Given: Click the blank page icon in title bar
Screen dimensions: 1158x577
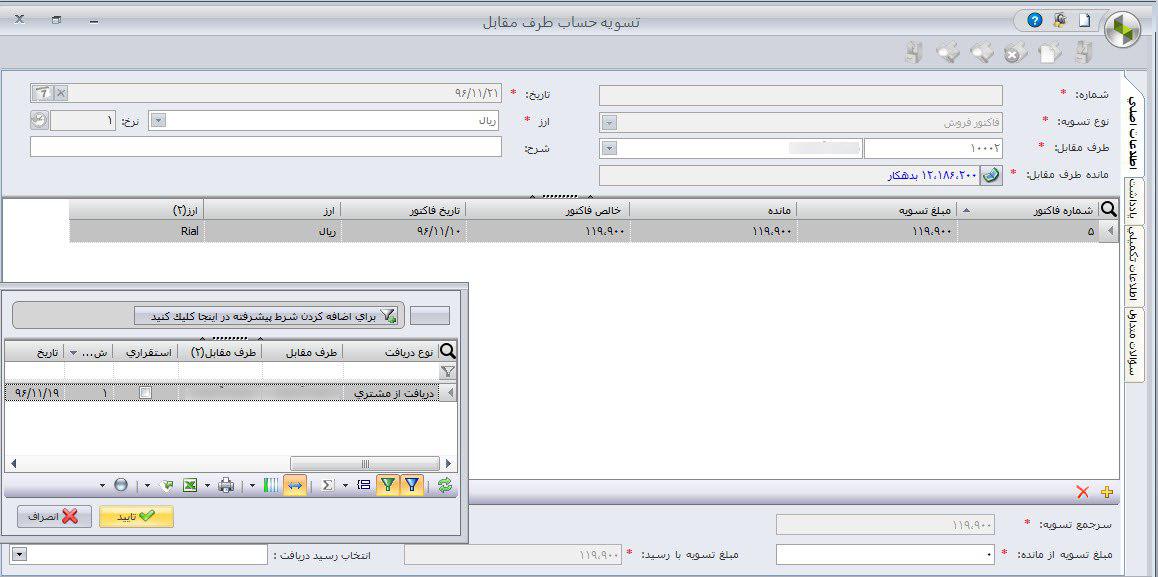Looking at the screenshot, I should coord(1084,21).
